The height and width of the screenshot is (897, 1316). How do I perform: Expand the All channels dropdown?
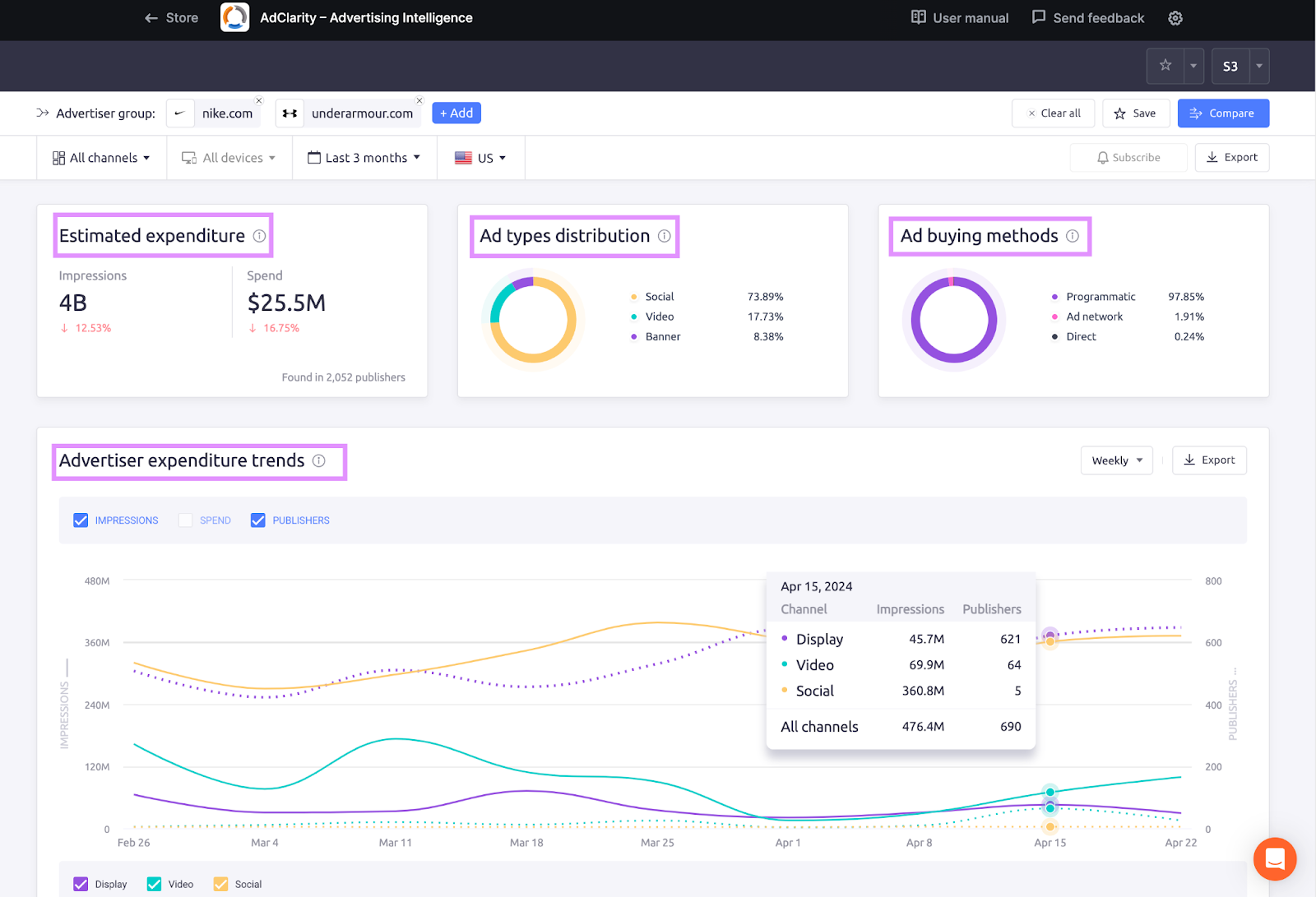pyautogui.click(x=102, y=158)
